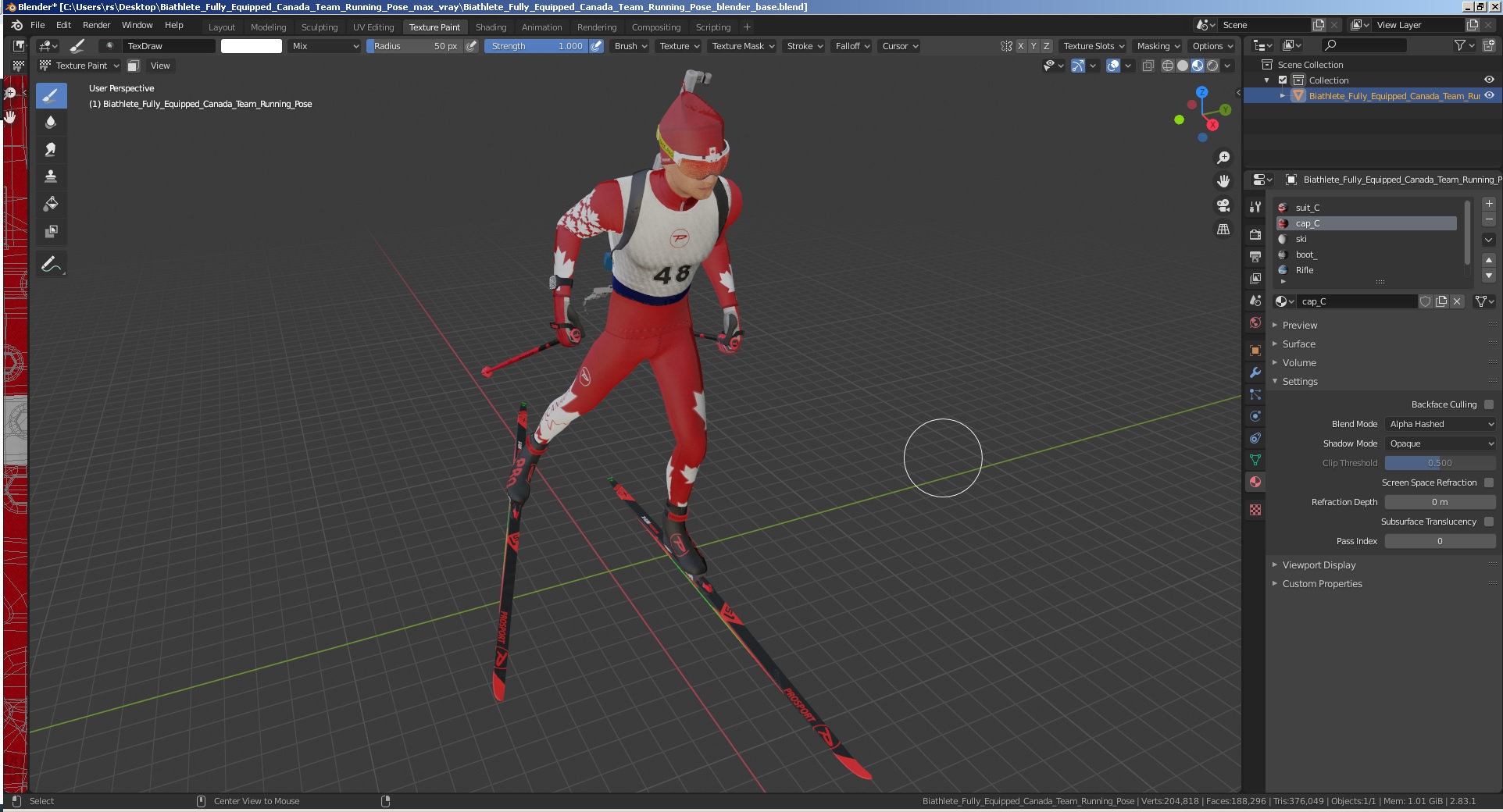The width and height of the screenshot is (1503, 812).
Task: Select the Soften tool
Action: 51,123
